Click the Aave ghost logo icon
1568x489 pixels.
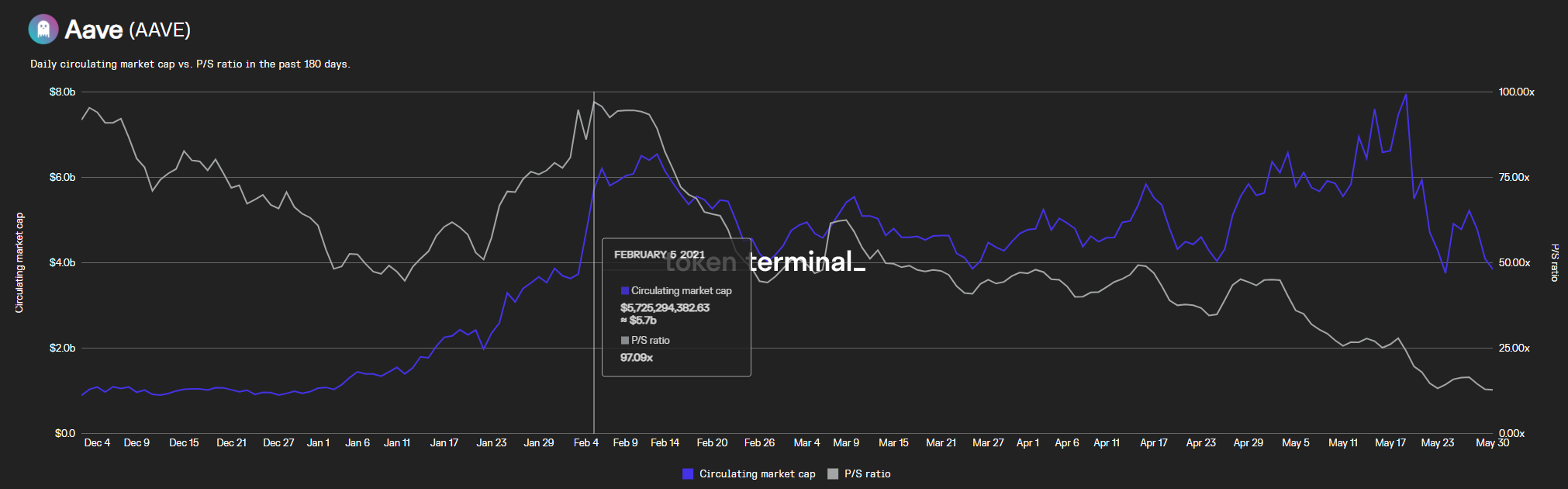pos(43,29)
